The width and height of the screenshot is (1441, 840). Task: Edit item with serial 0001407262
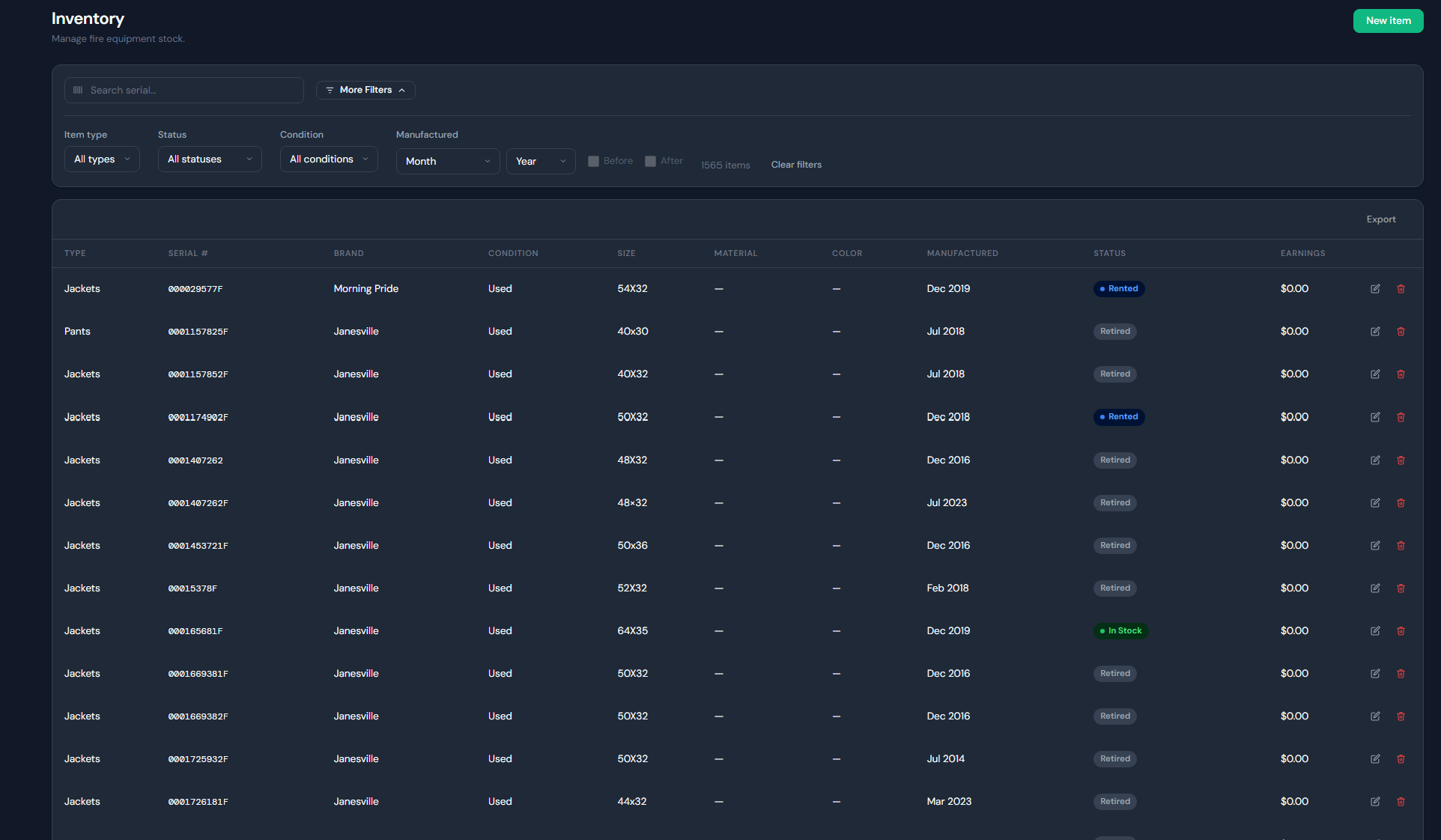tap(1375, 460)
